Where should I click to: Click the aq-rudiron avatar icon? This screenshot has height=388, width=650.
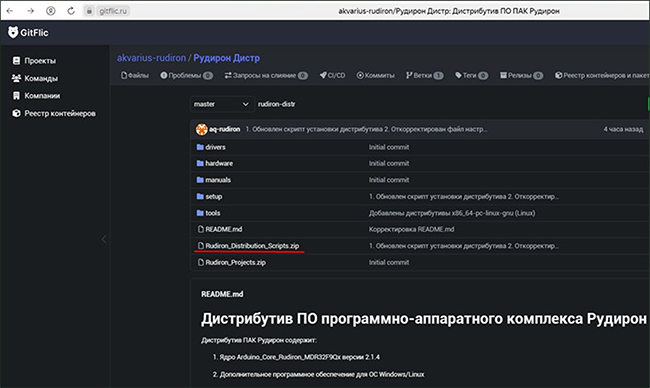click(201, 129)
